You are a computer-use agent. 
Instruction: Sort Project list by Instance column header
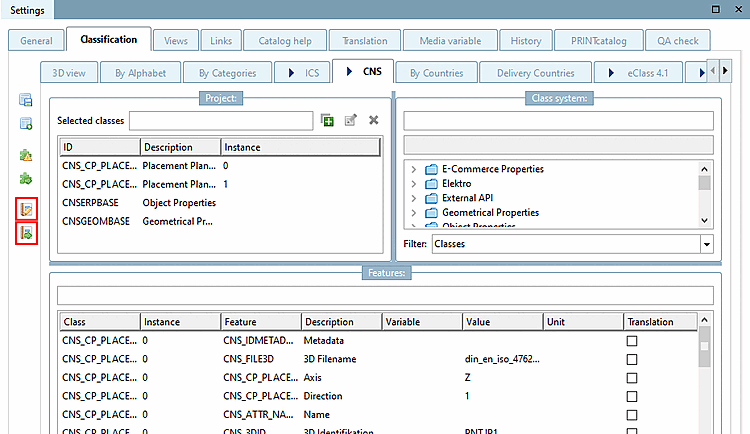pyautogui.click(x=301, y=147)
